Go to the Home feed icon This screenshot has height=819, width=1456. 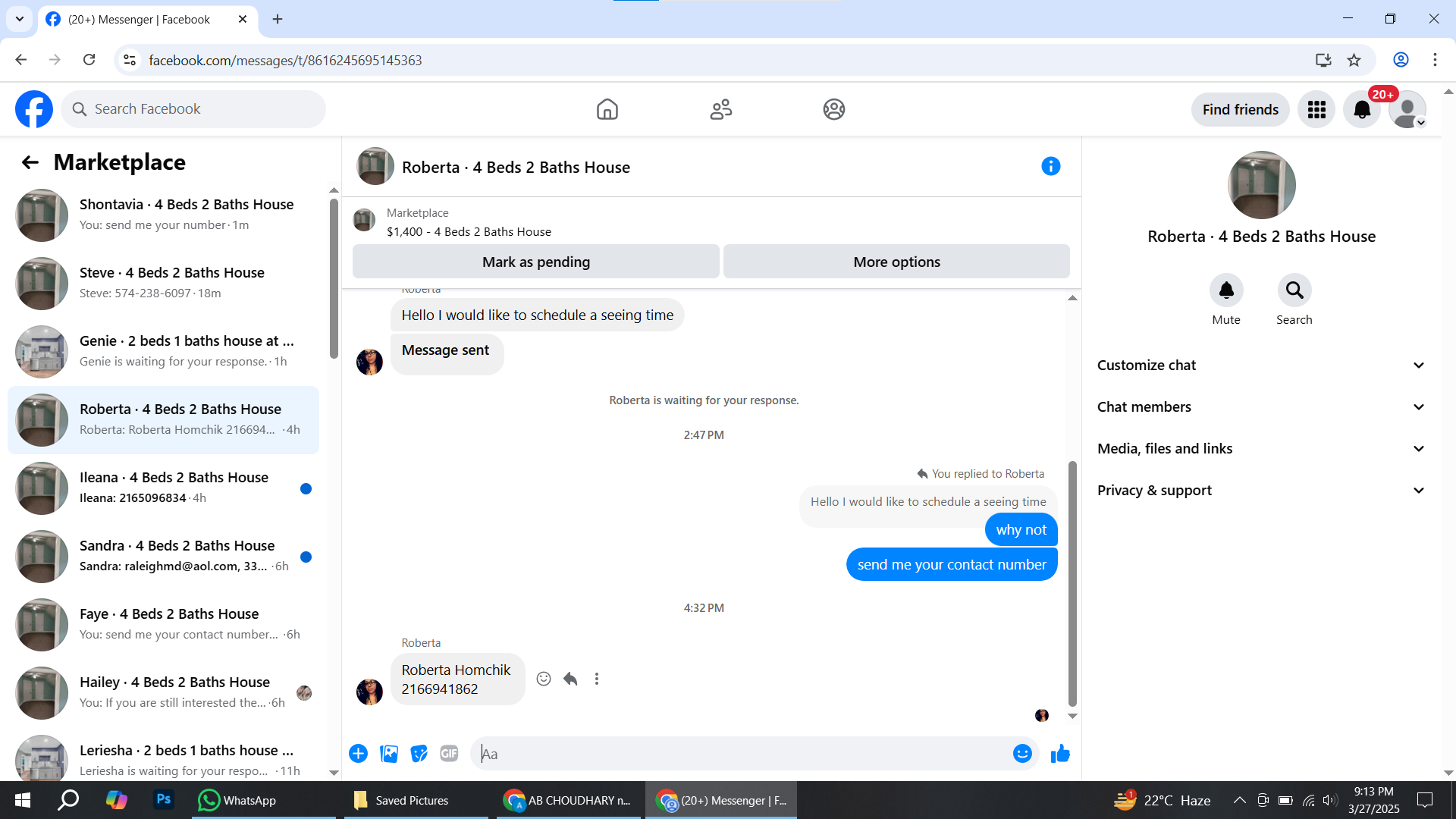point(607,109)
